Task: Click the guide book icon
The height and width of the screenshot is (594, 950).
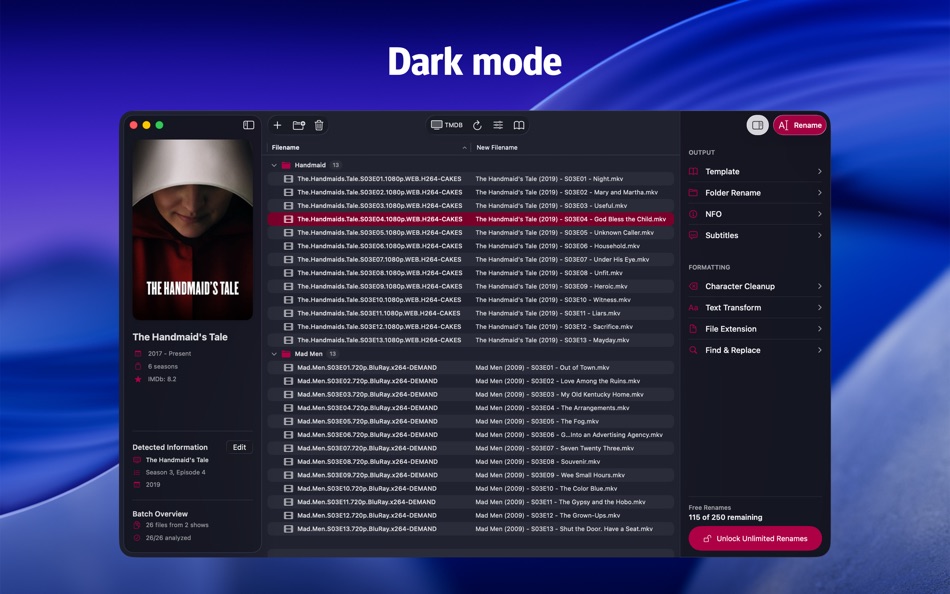Action: (x=521, y=125)
